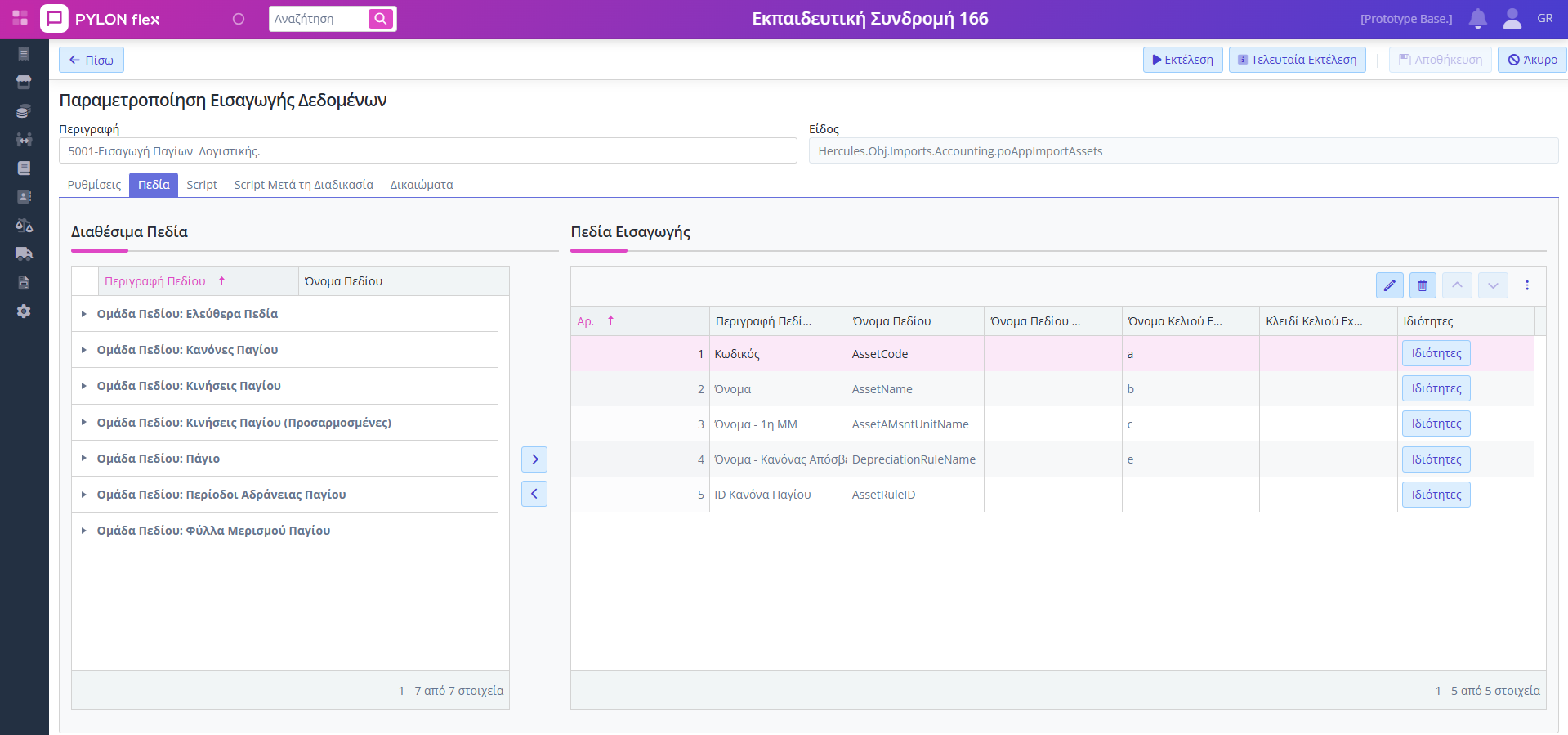This screenshot has height=735, width=1568.
Task: Click the pencil edit icon in import fields toolbar
Action: (1389, 285)
